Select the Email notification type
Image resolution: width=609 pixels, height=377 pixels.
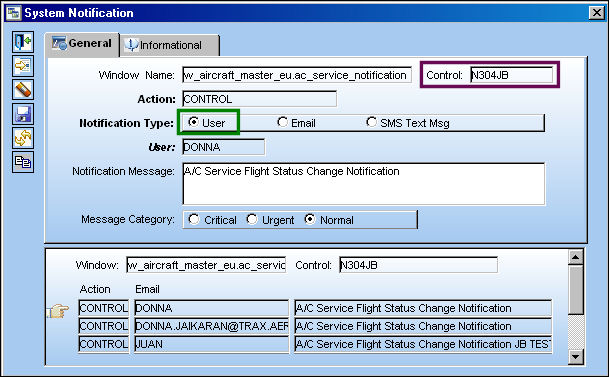[296, 123]
